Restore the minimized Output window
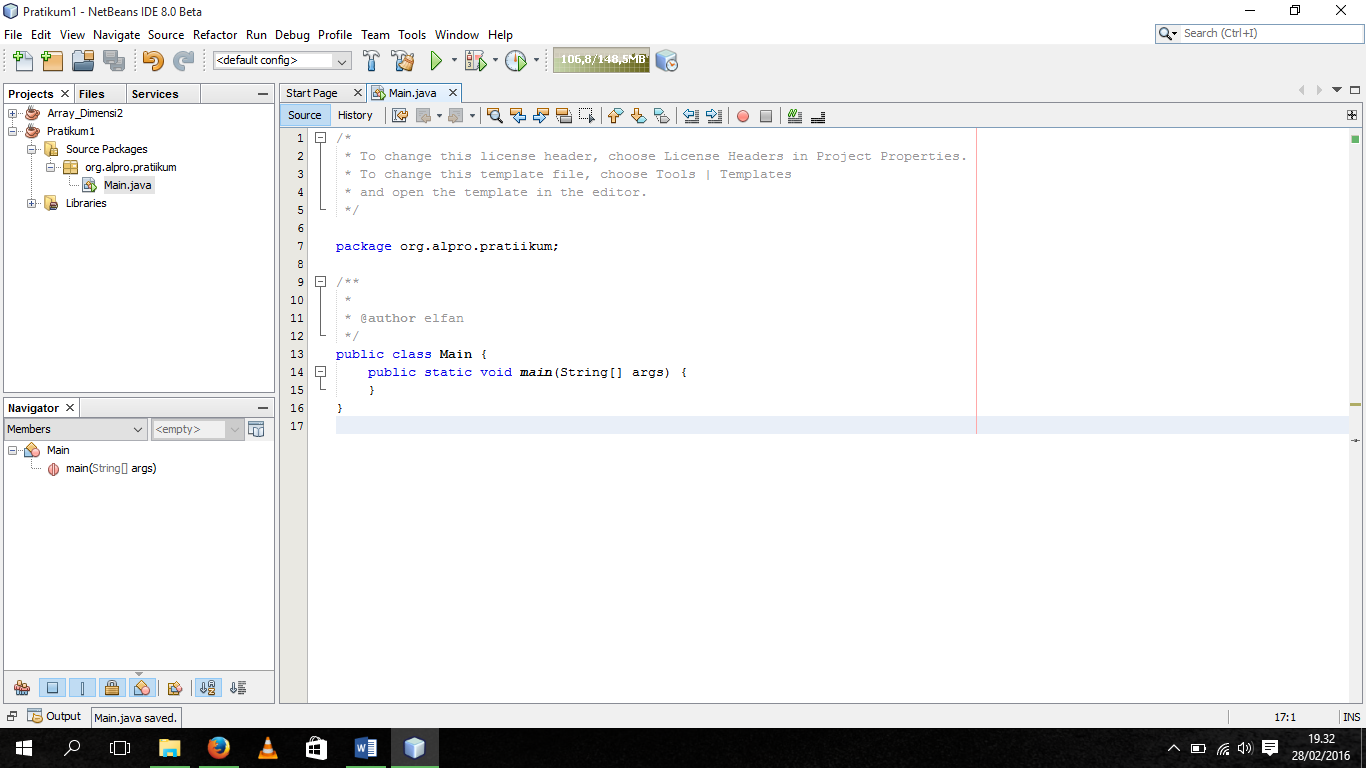The image size is (1366, 768). pos(60,716)
